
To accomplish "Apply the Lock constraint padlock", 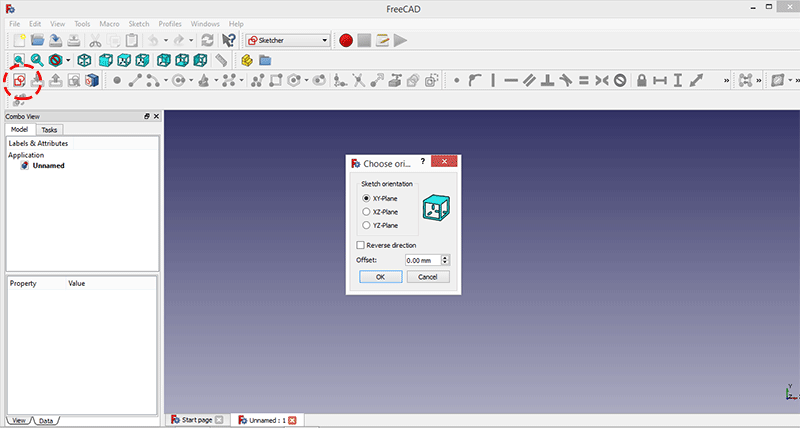I will point(642,80).
